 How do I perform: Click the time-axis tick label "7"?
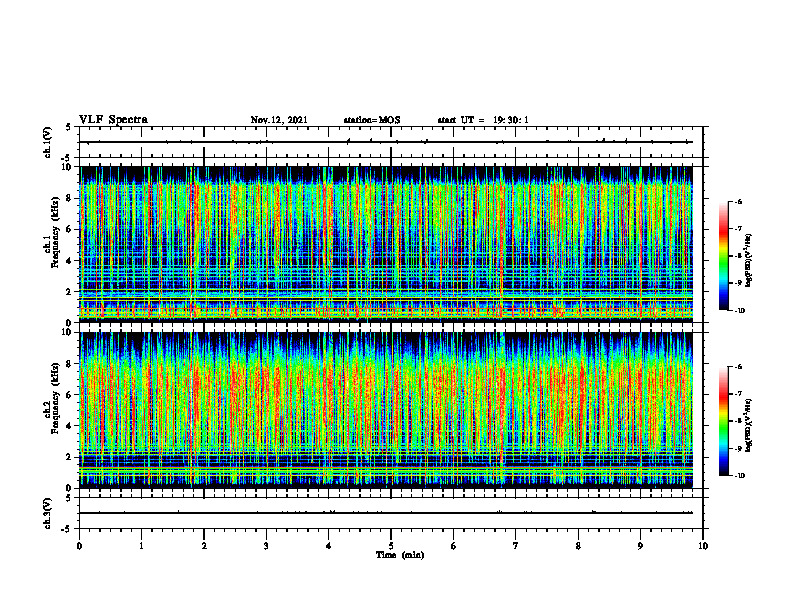[x=516, y=546]
